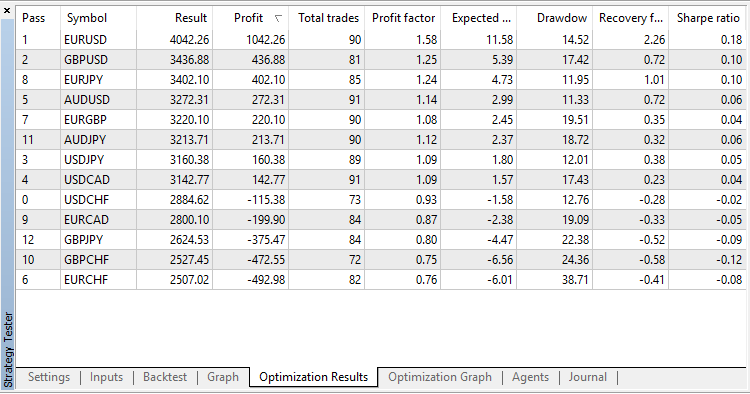Screen dimensions: 750x394
Task: Select the AUDJPY row
Action: (x=381, y=140)
